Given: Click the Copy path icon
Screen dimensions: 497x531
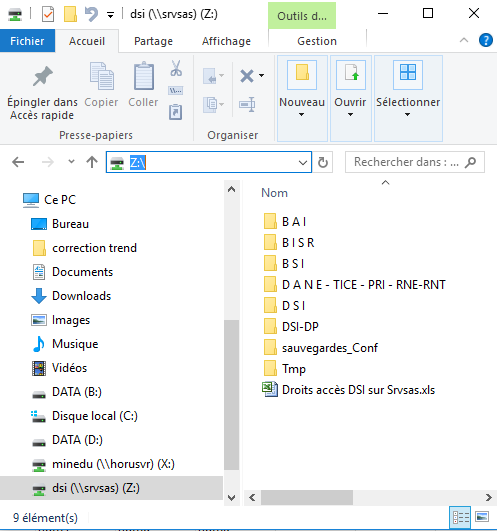Looking at the screenshot, I should pos(175,90).
